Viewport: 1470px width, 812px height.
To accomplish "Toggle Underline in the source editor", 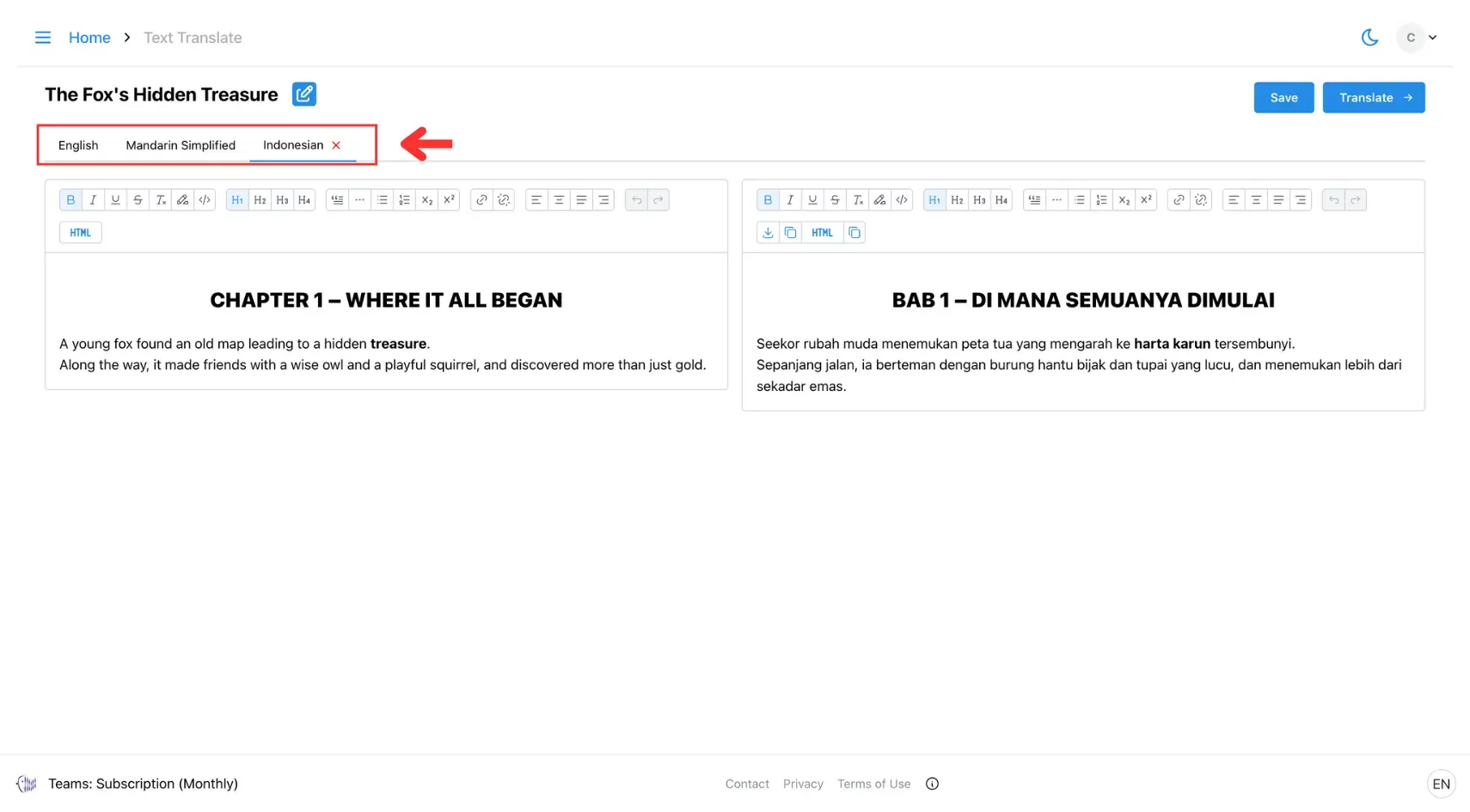I will [115, 200].
